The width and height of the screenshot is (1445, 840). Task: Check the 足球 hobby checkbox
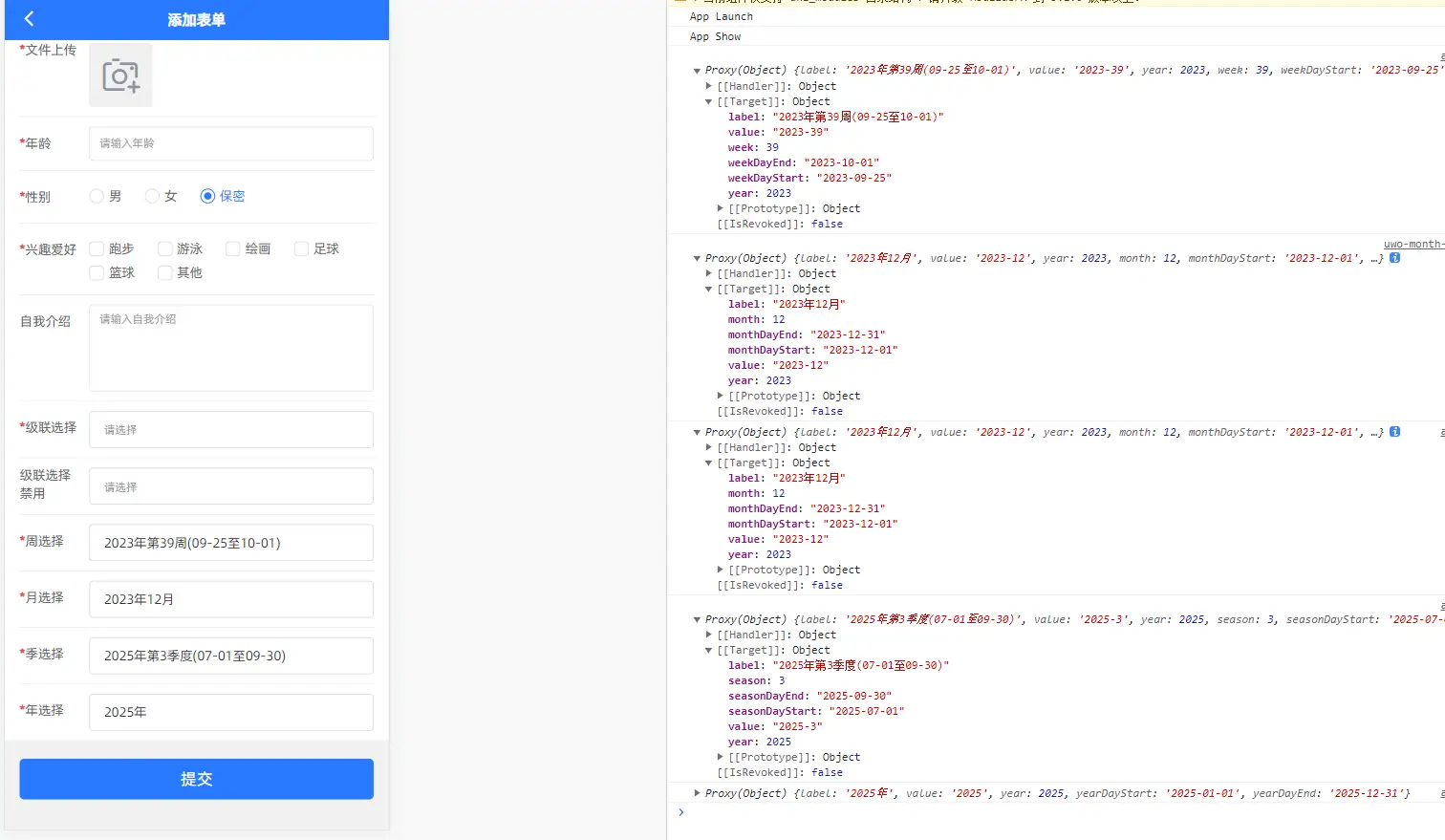pyautogui.click(x=301, y=248)
